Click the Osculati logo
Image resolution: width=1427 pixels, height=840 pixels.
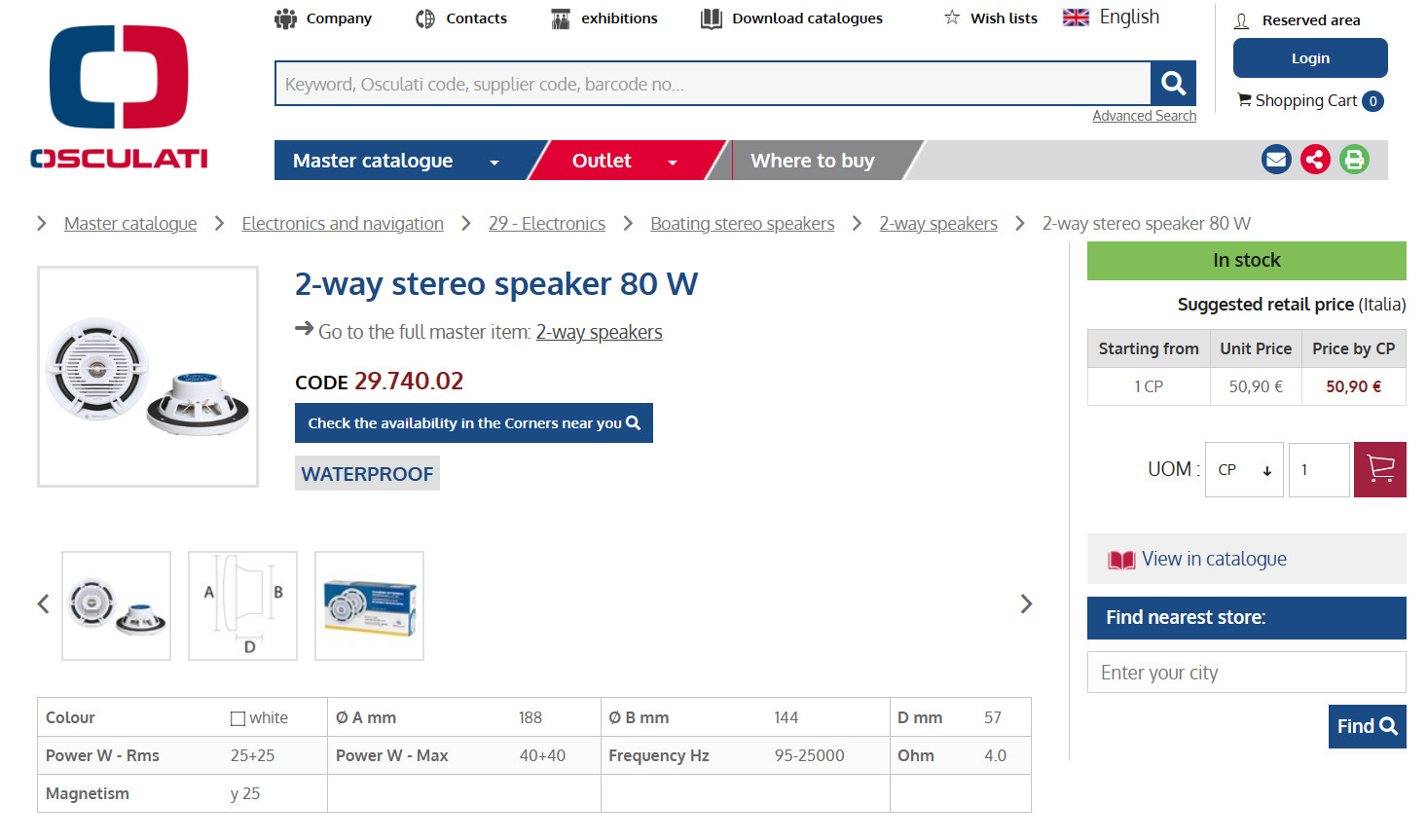(119, 97)
